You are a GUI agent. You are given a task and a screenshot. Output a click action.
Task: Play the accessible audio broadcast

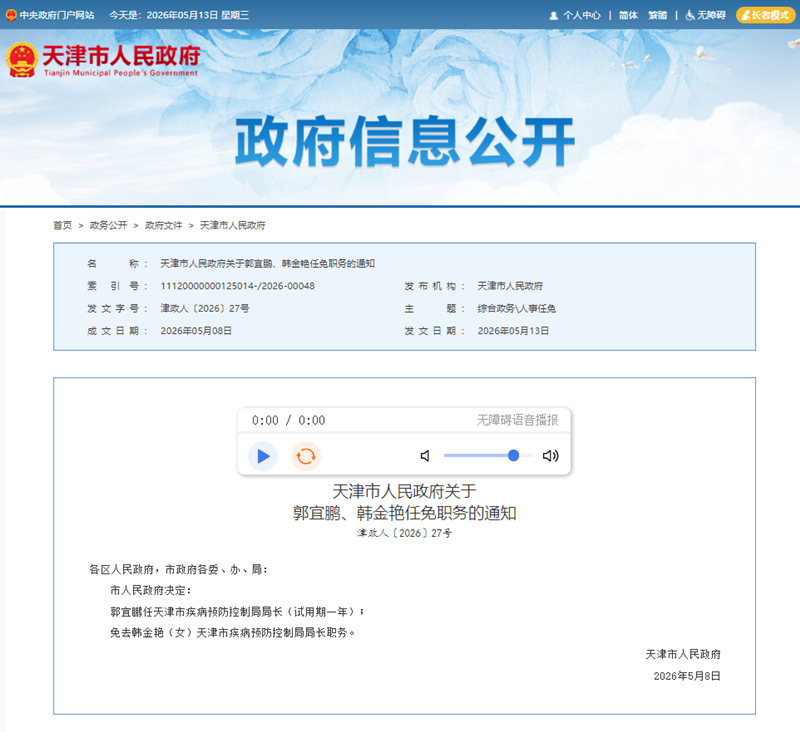pyautogui.click(x=263, y=456)
